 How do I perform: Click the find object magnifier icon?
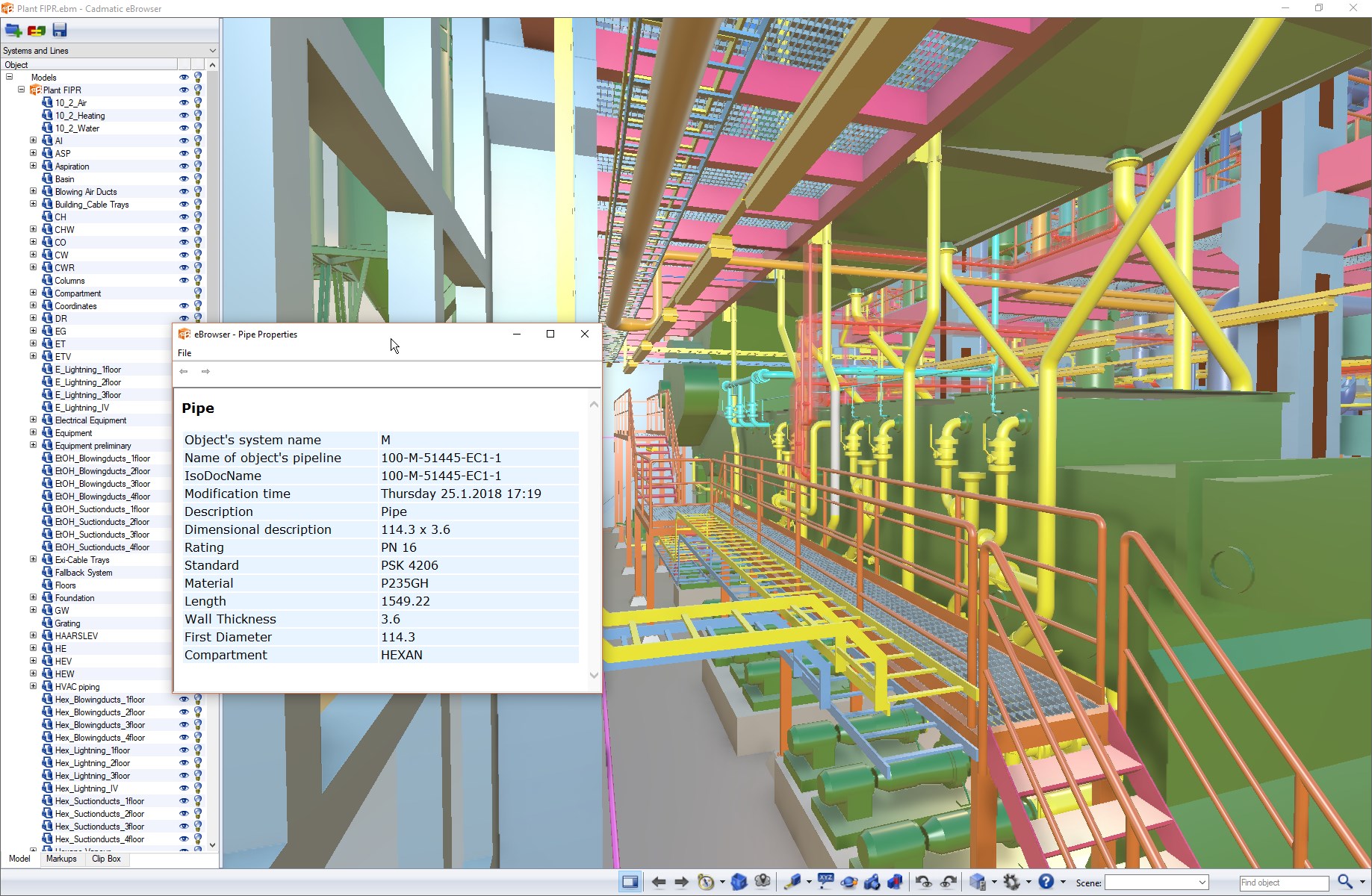click(1345, 882)
